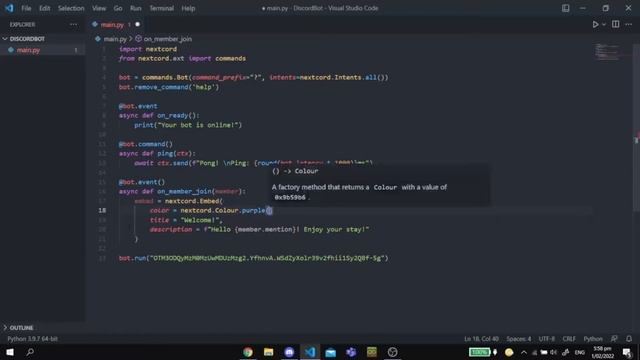Open the Mail app from taskbar
The width and height of the screenshot is (640, 360).
click(331, 352)
